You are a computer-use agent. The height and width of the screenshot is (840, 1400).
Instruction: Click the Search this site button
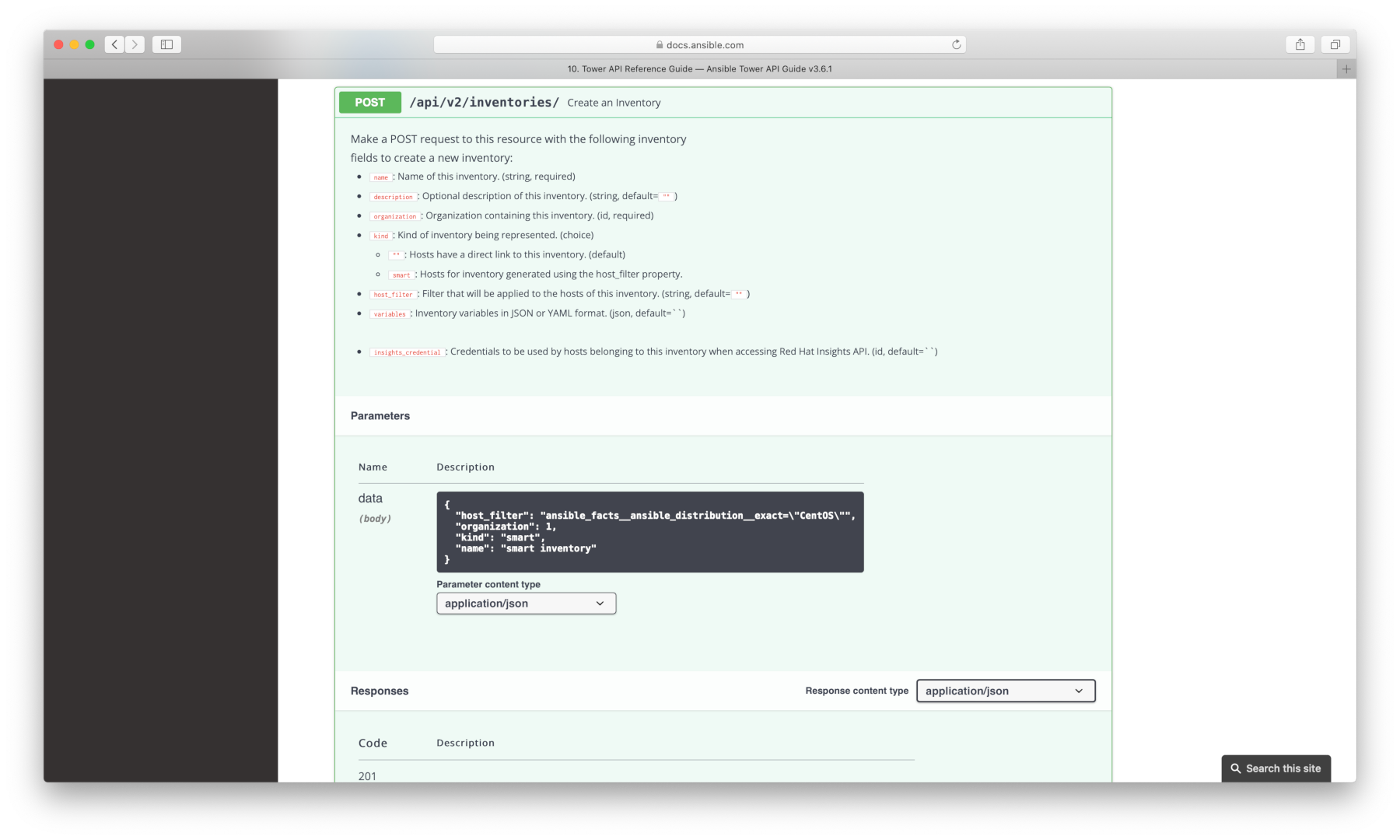coord(1275,768)
